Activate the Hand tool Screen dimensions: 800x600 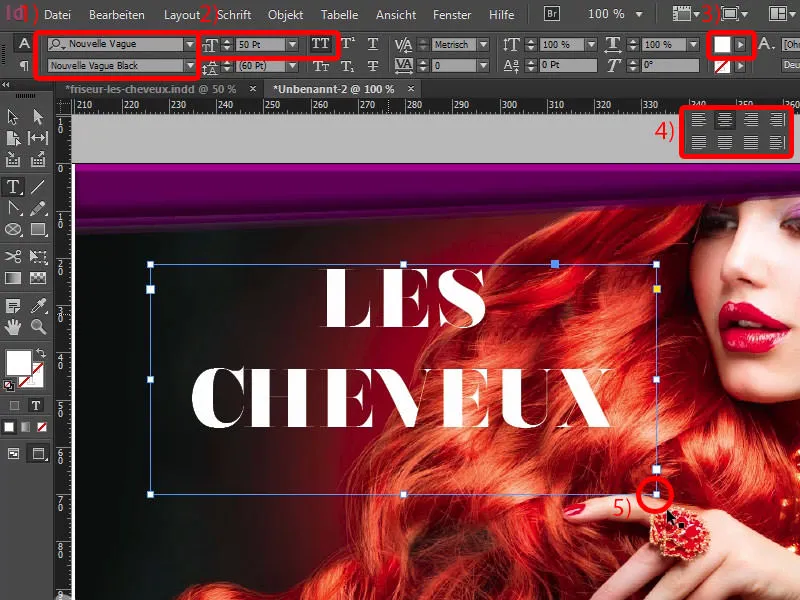pos(13,327)
